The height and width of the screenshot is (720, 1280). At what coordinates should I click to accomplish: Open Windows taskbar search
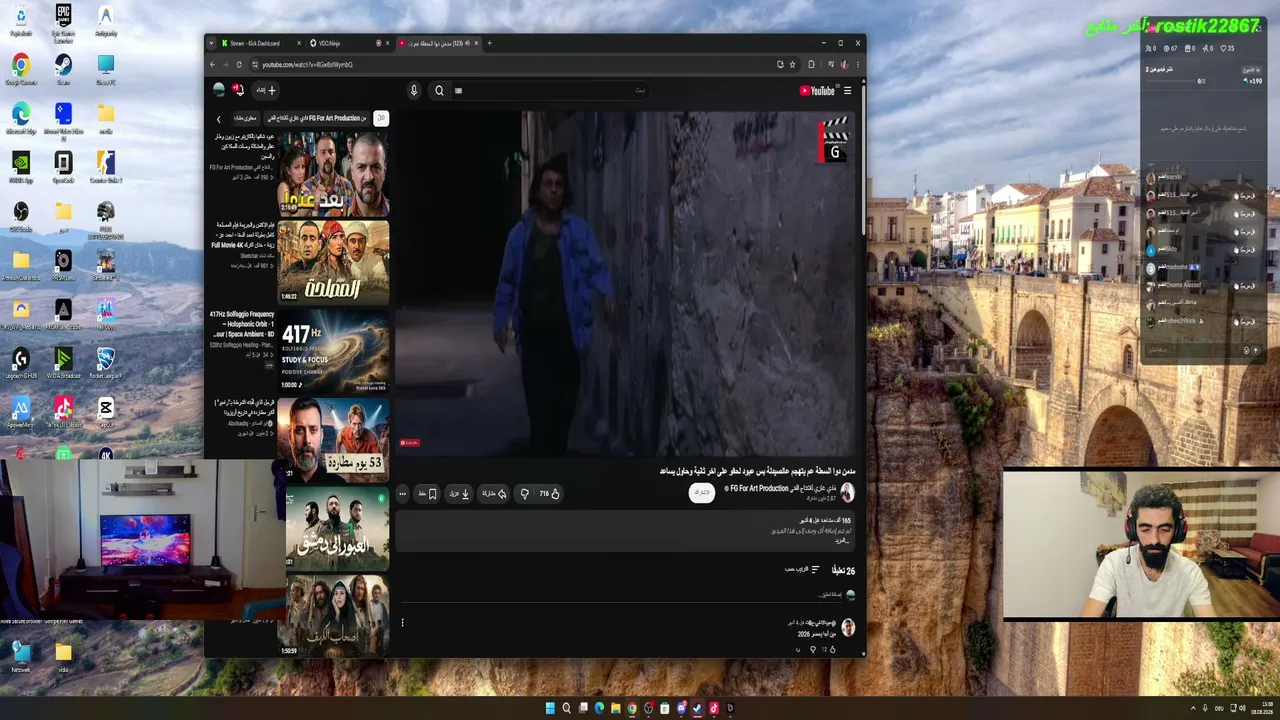click(x=567, y=708)
